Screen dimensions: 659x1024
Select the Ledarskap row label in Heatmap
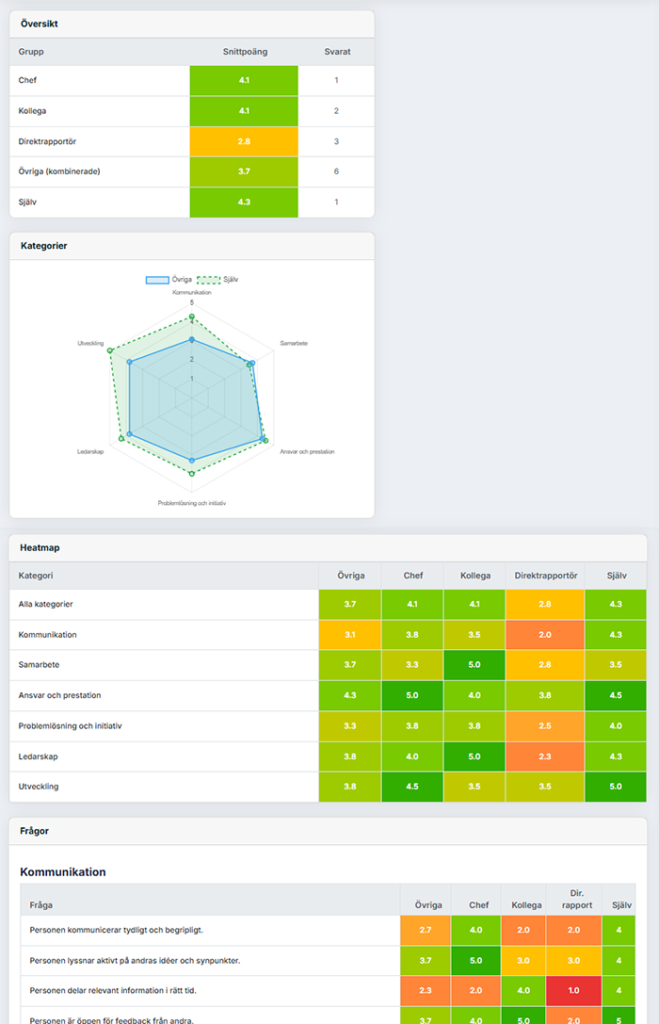point(40,756)
